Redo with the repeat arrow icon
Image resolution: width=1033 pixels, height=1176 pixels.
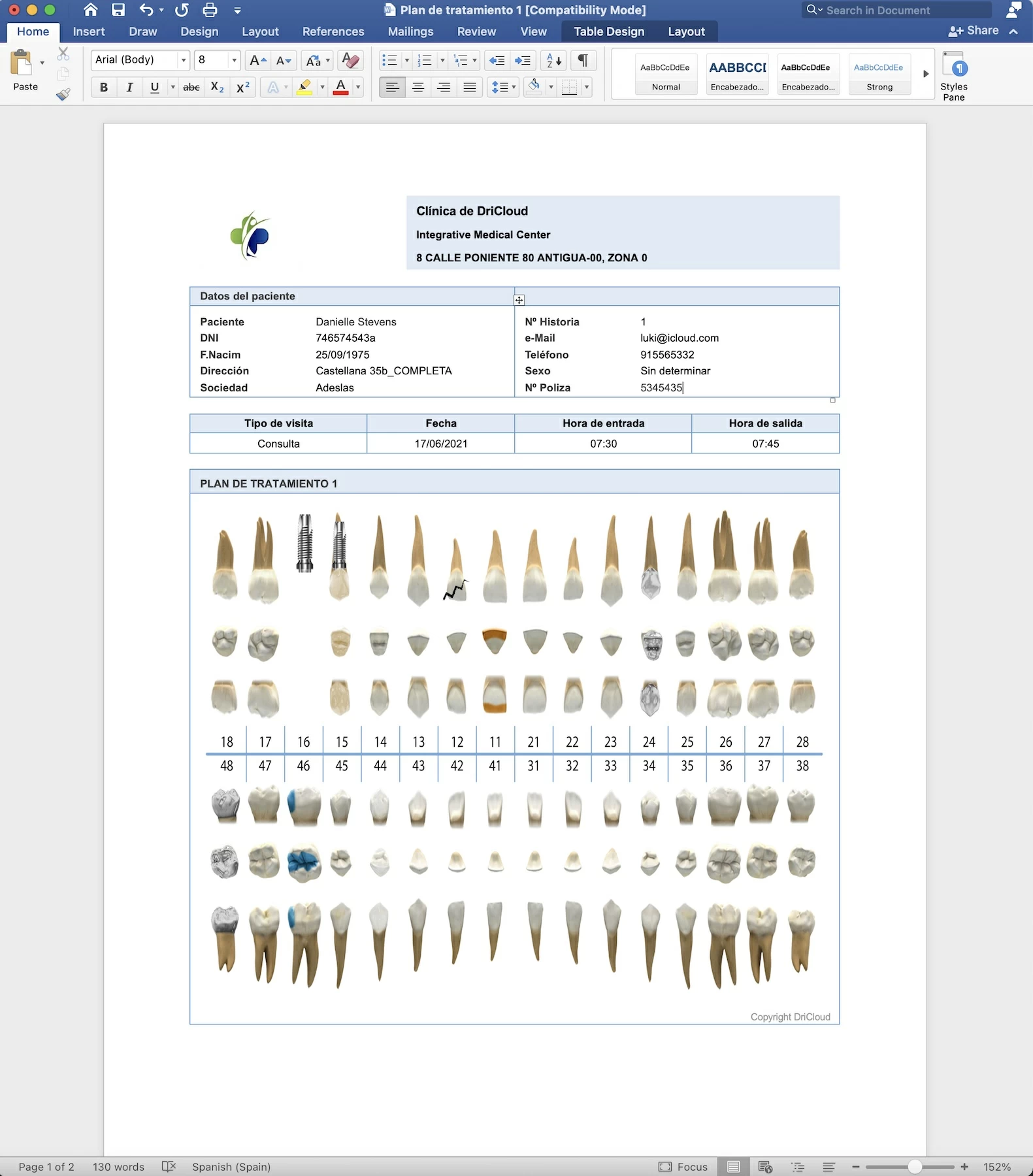pyautogui.click(x=182, y=10)
